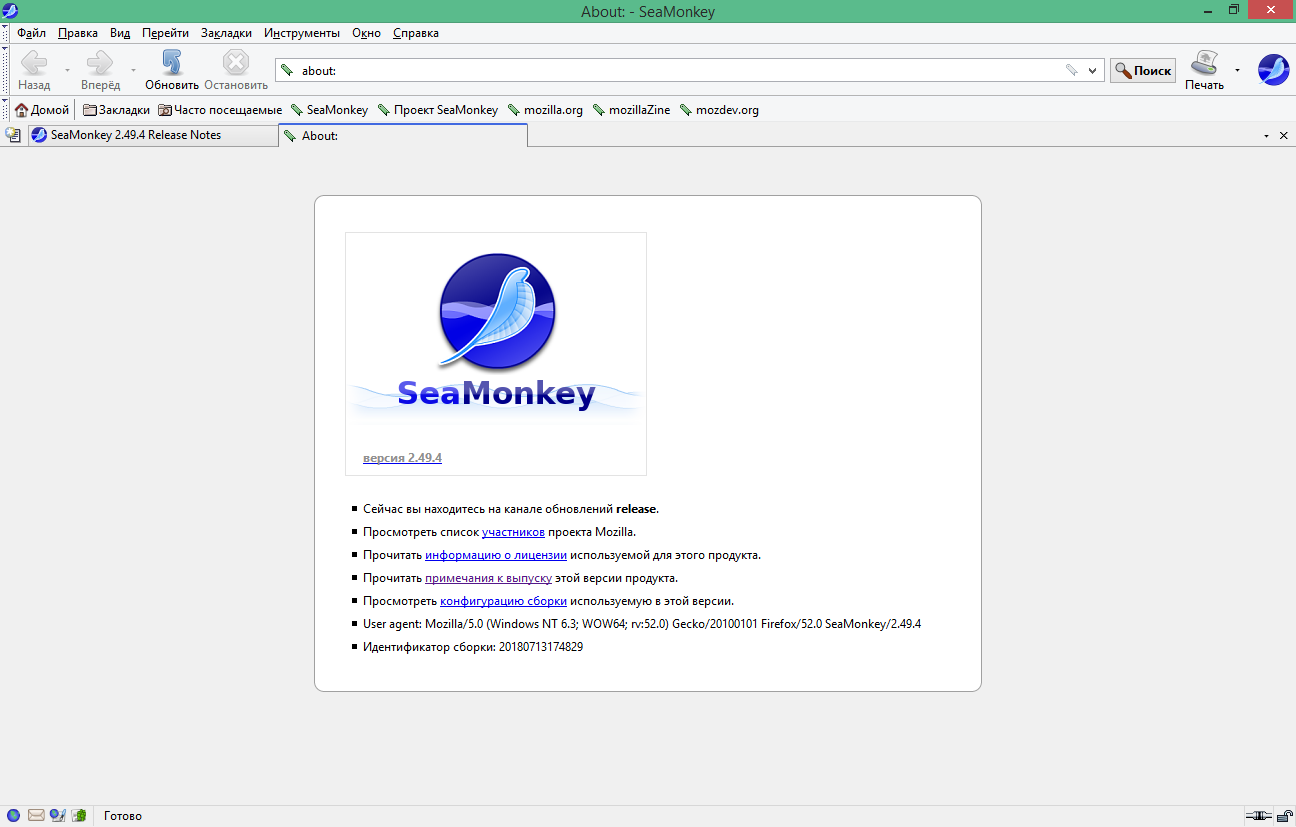Open mozilla.org bookmark
The width and height of the screenshot is (1296, 827).
(x=545, y=110)
